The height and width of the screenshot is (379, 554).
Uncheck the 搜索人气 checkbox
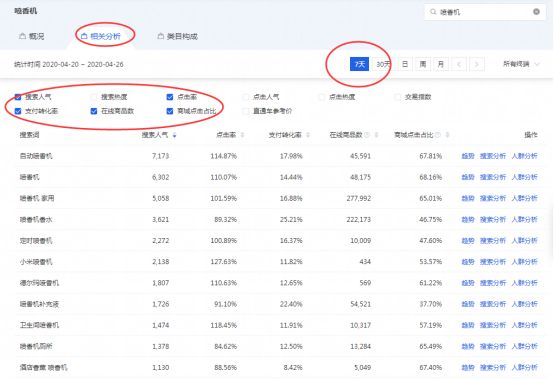point(18,97)
